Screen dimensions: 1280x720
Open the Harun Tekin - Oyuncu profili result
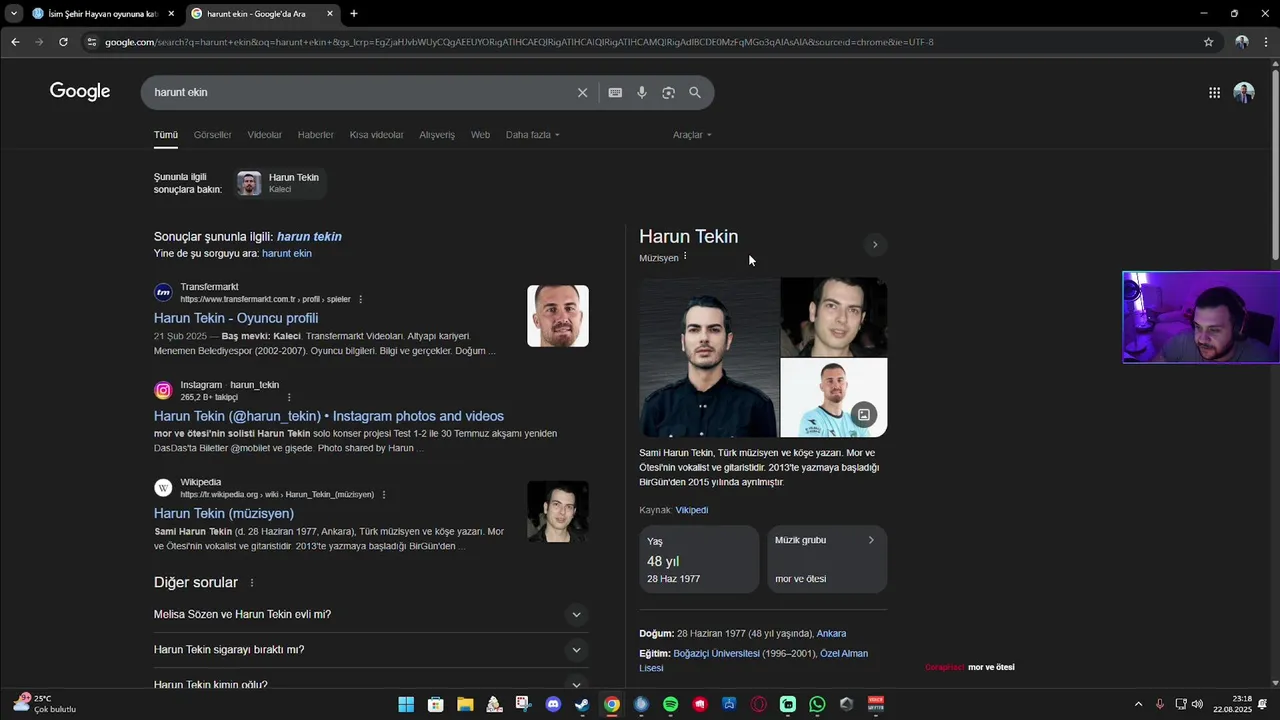point(236,318)
